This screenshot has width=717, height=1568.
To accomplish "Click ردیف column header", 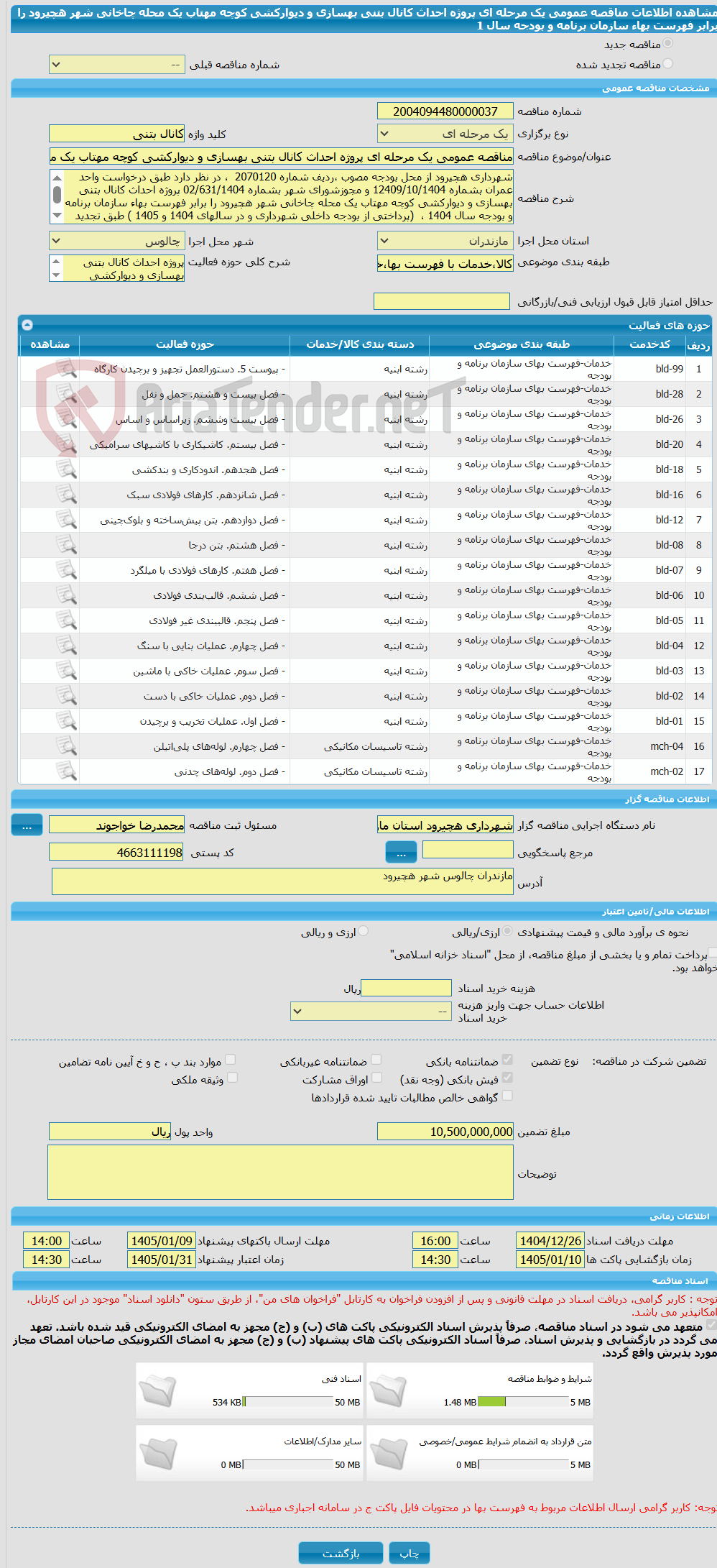I will pos(698,344).
